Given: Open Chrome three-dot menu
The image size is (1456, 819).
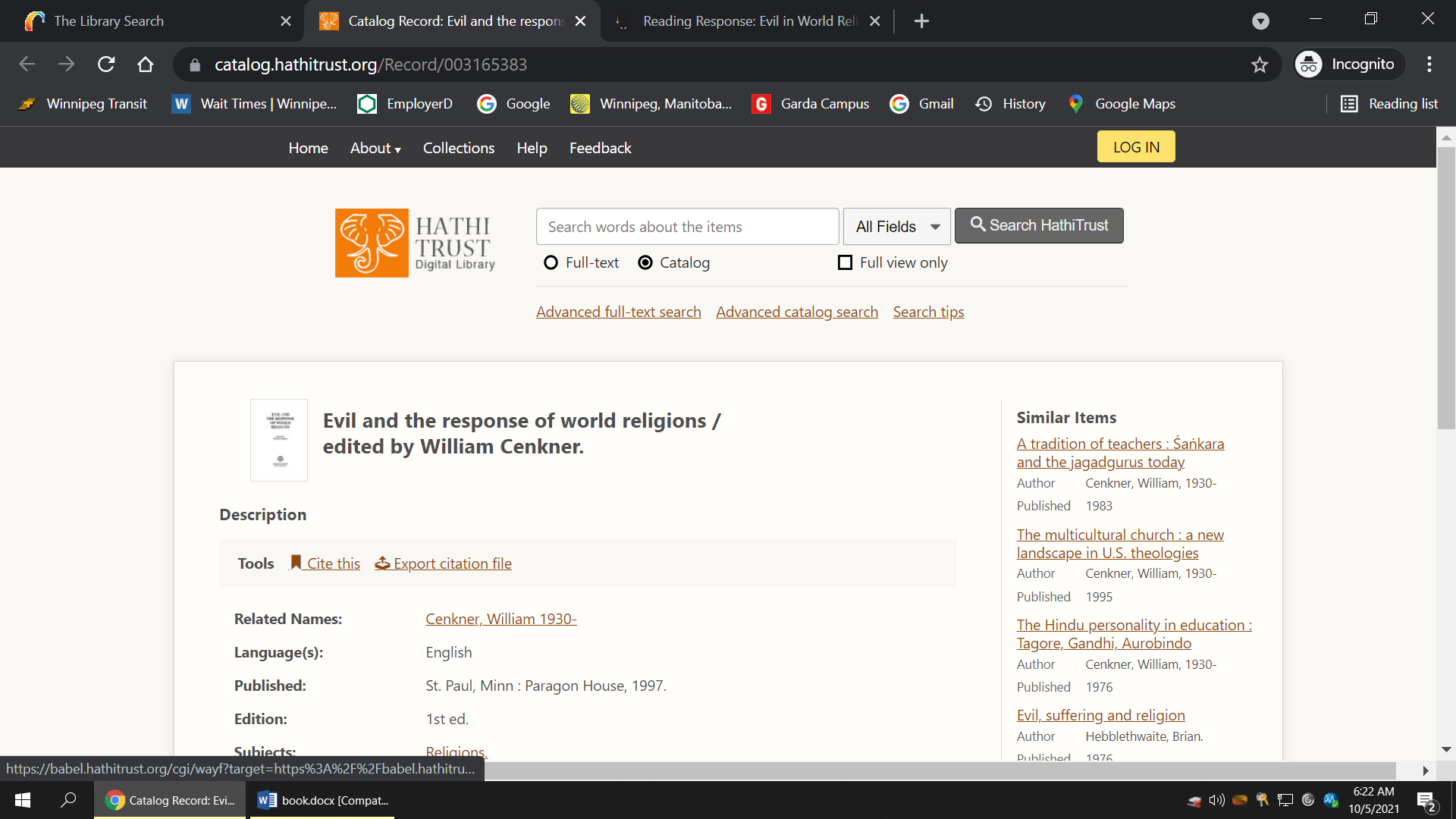Looking at the screenshot, I should [1429, 64].
